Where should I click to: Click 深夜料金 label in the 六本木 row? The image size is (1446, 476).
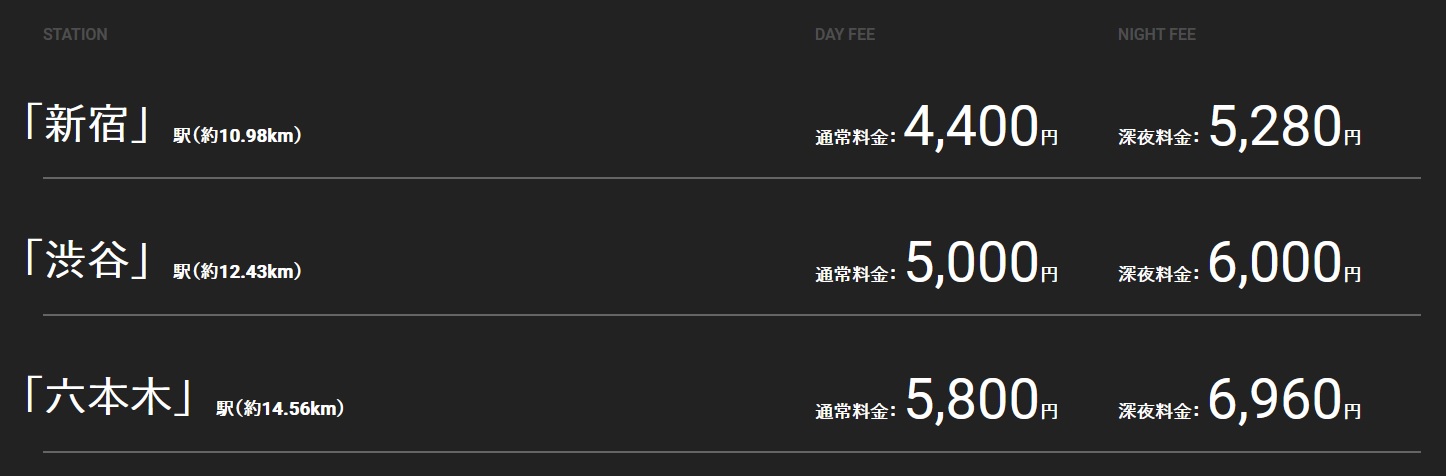[1156, 411]
